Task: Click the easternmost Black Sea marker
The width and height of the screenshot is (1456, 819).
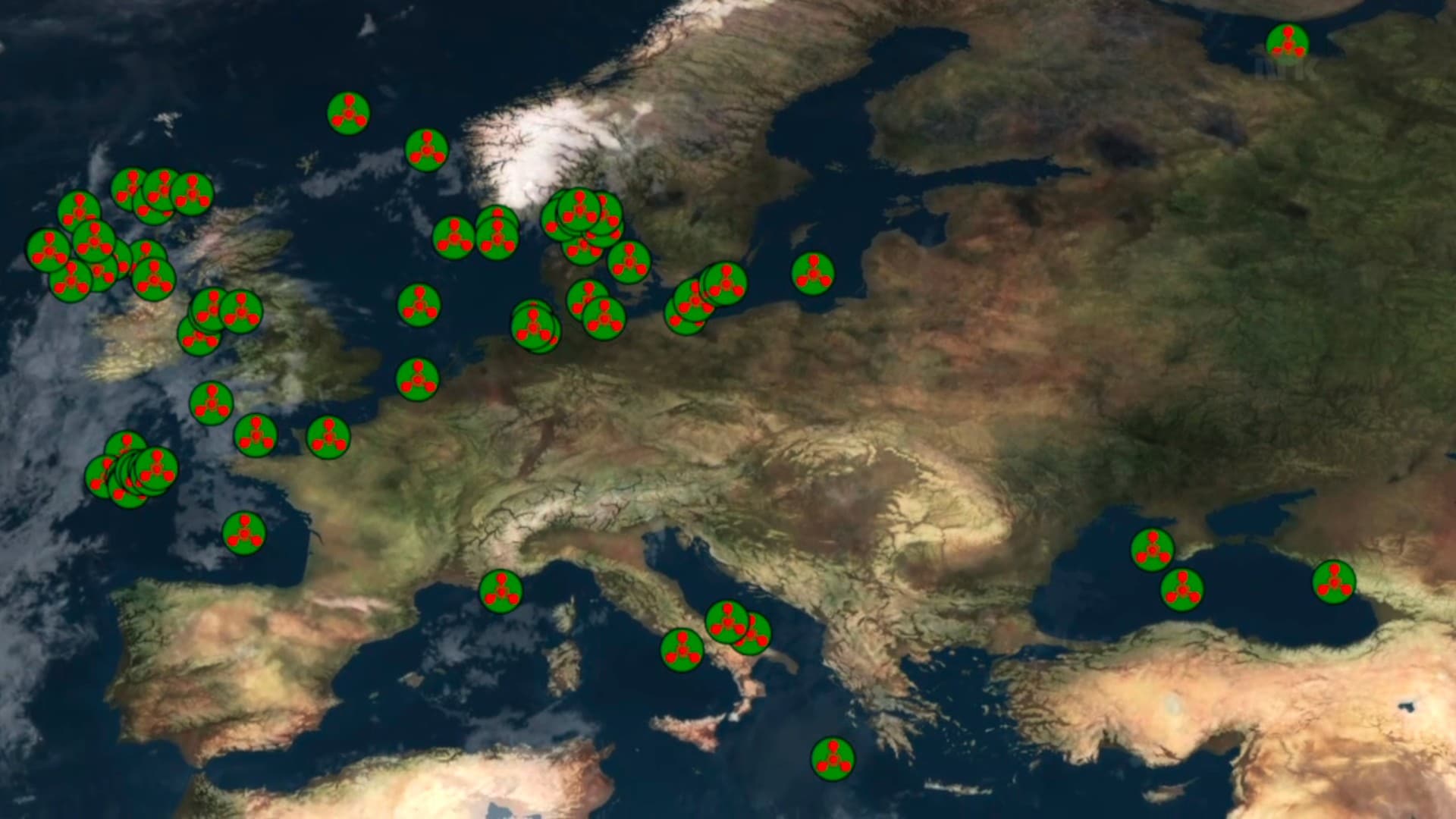Action: 1334,582
